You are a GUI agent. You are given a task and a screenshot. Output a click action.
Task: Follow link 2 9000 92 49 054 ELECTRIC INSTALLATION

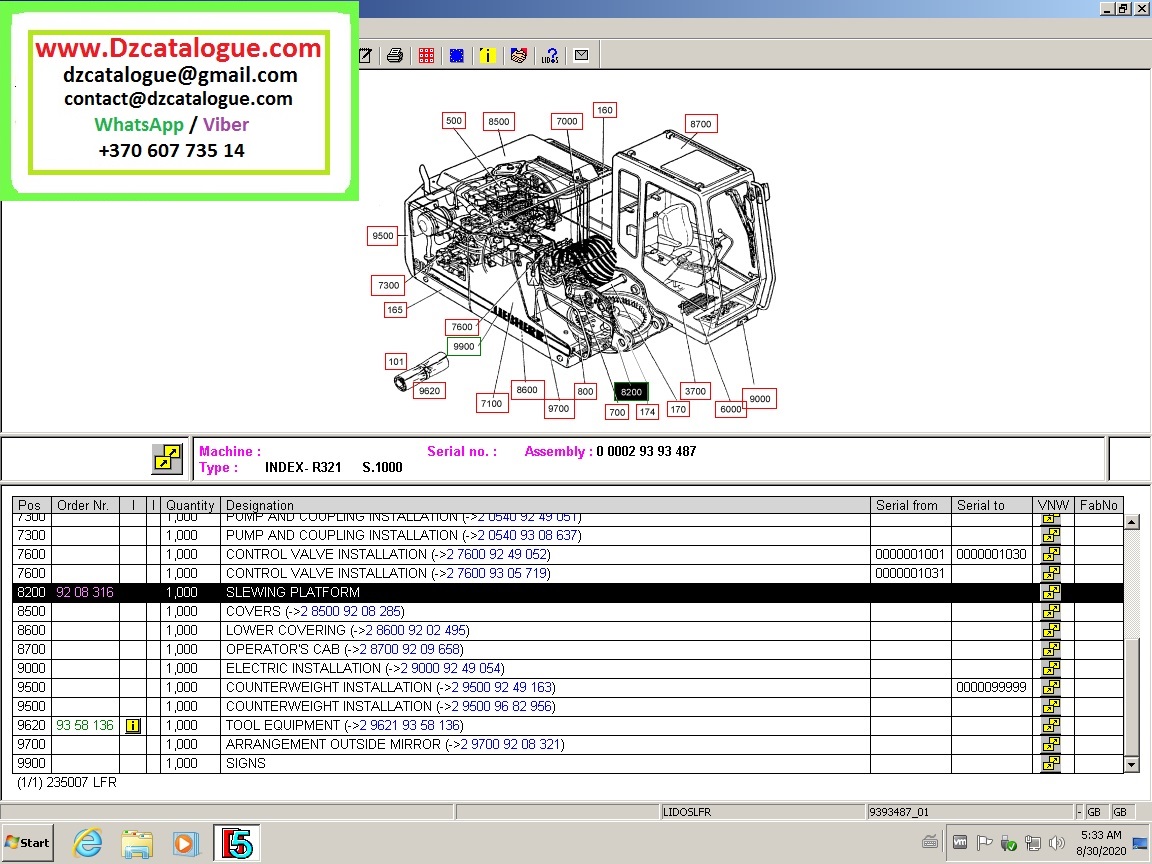[451, 669]
